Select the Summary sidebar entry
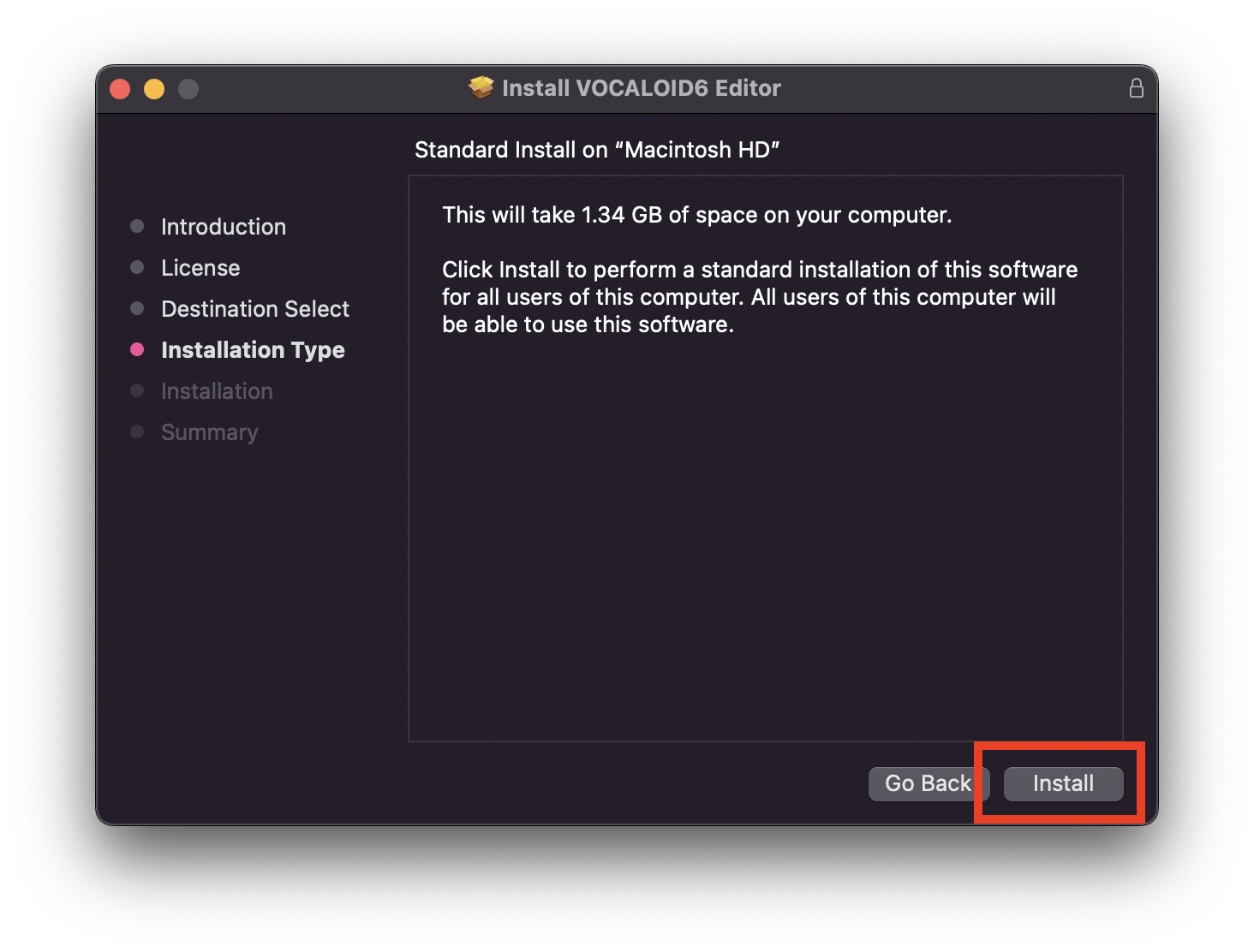The height and width of the screenshot is (952, 1254). coord(209,431)
